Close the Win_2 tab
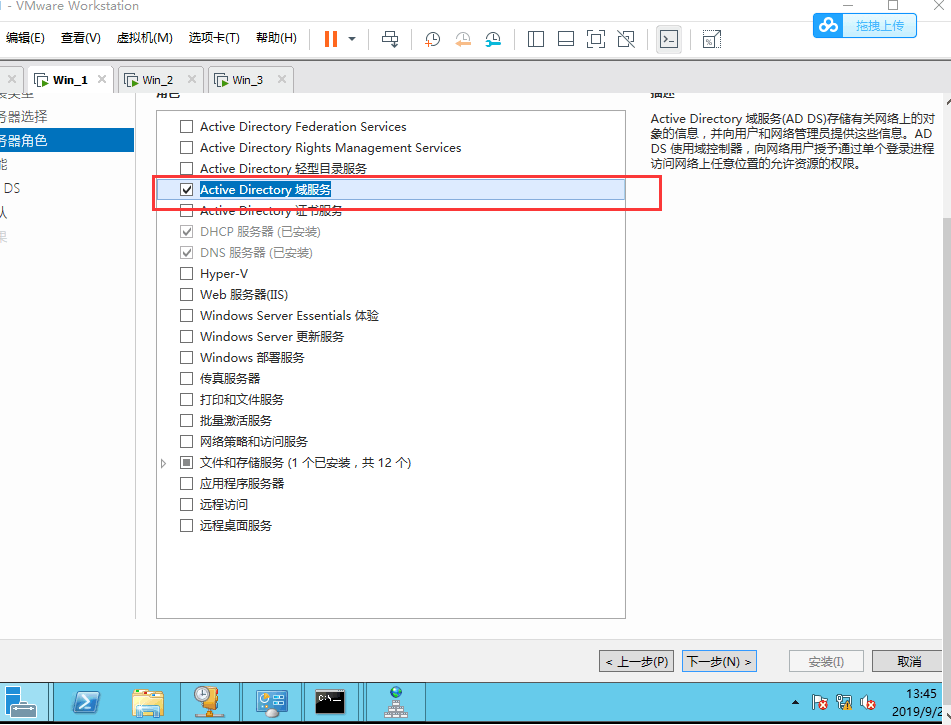Screen dimensions: 951x725 (x=192, y=79)
